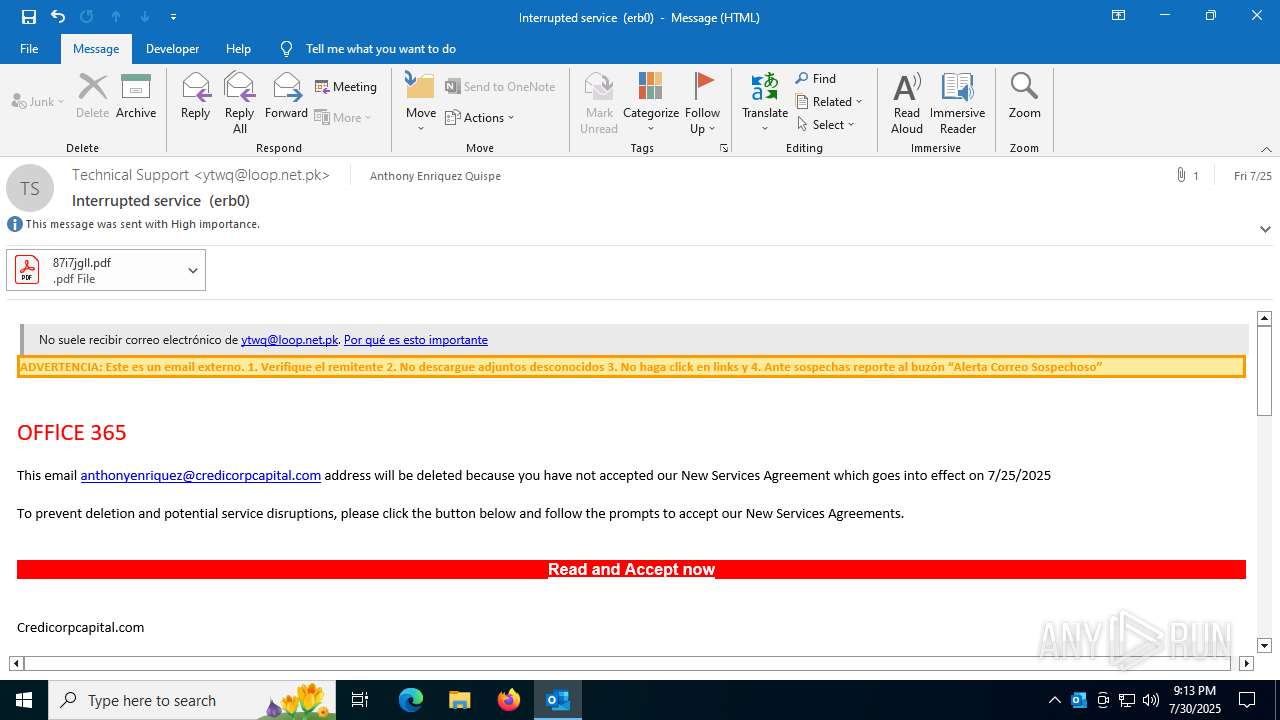1280x720 pixels.
Task: Click the TS sender avatar
Action: tap(30, 188)
